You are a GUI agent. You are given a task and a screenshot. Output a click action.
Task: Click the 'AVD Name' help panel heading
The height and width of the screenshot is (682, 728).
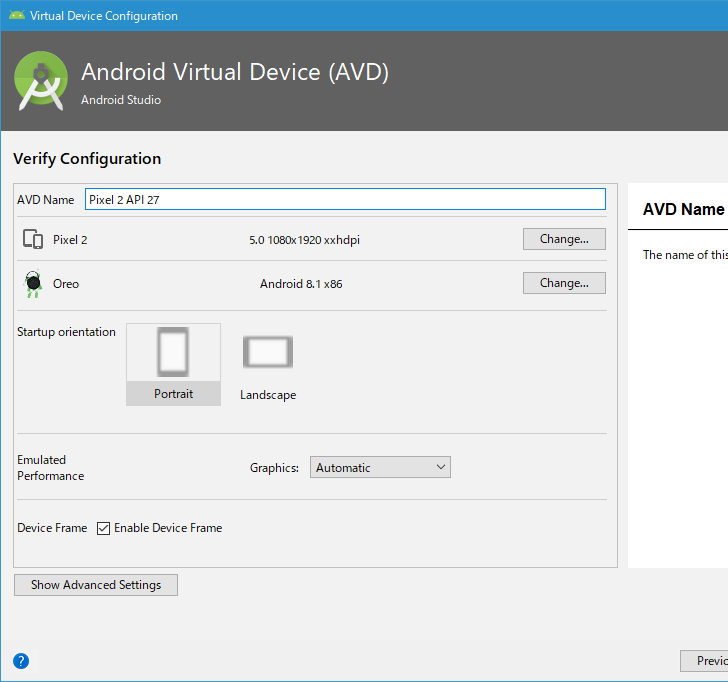point(683,209)
